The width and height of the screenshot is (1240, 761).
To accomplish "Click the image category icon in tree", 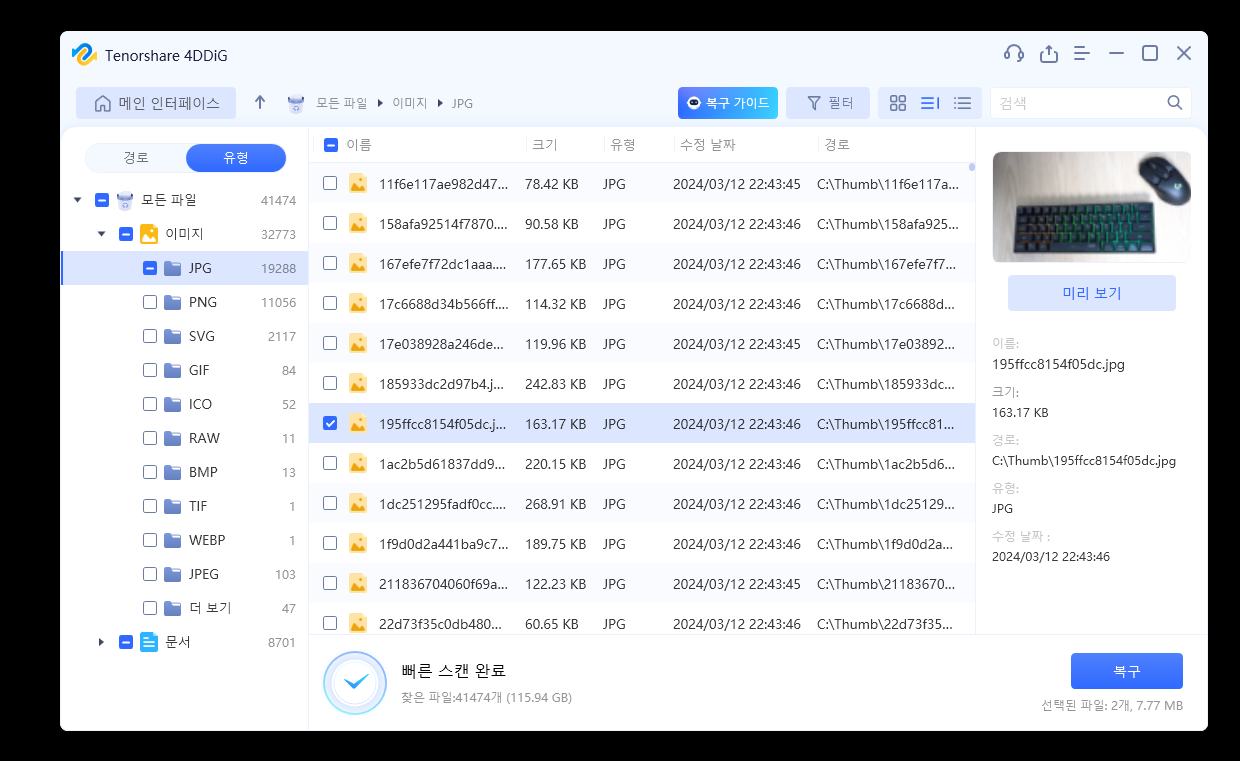I will click(x=149, y=234).
